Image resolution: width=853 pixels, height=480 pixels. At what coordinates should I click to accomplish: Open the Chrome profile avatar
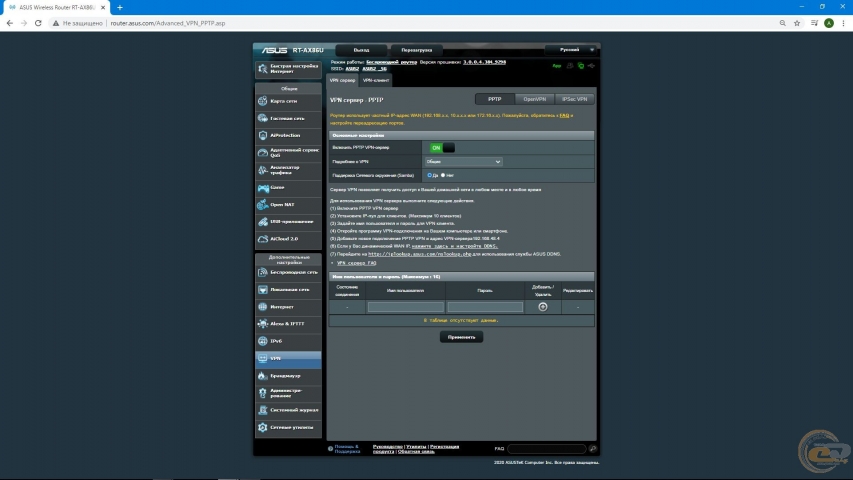coord(829,23)
